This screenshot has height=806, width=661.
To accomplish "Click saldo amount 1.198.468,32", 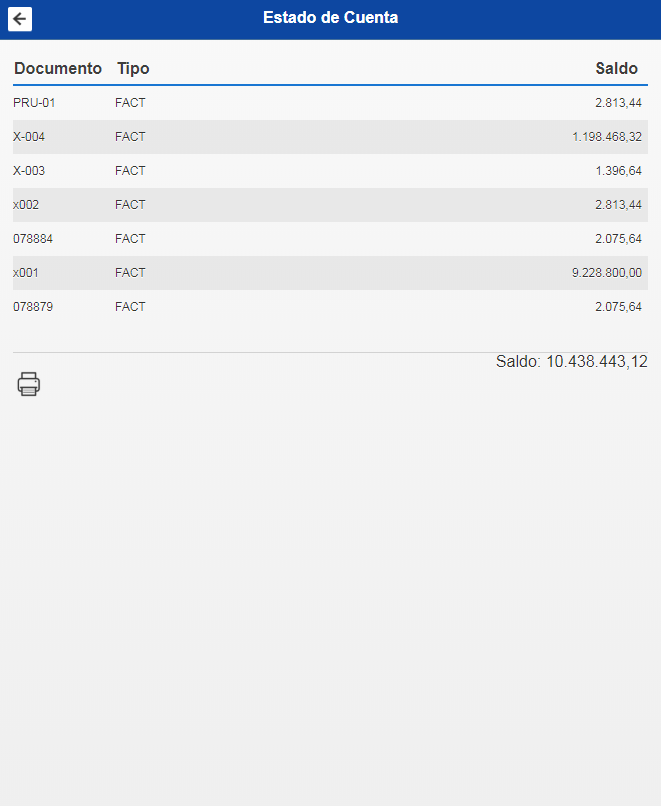I will [x=607, y=137].
